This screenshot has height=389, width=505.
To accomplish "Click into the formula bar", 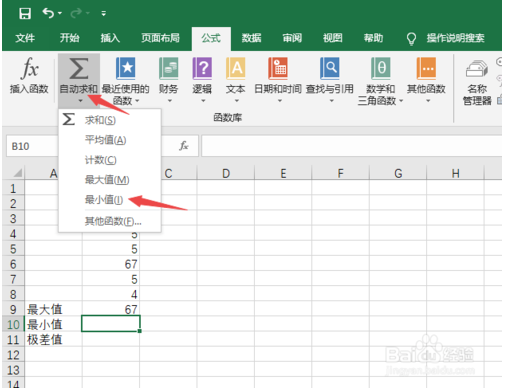I will pos(352,146).
